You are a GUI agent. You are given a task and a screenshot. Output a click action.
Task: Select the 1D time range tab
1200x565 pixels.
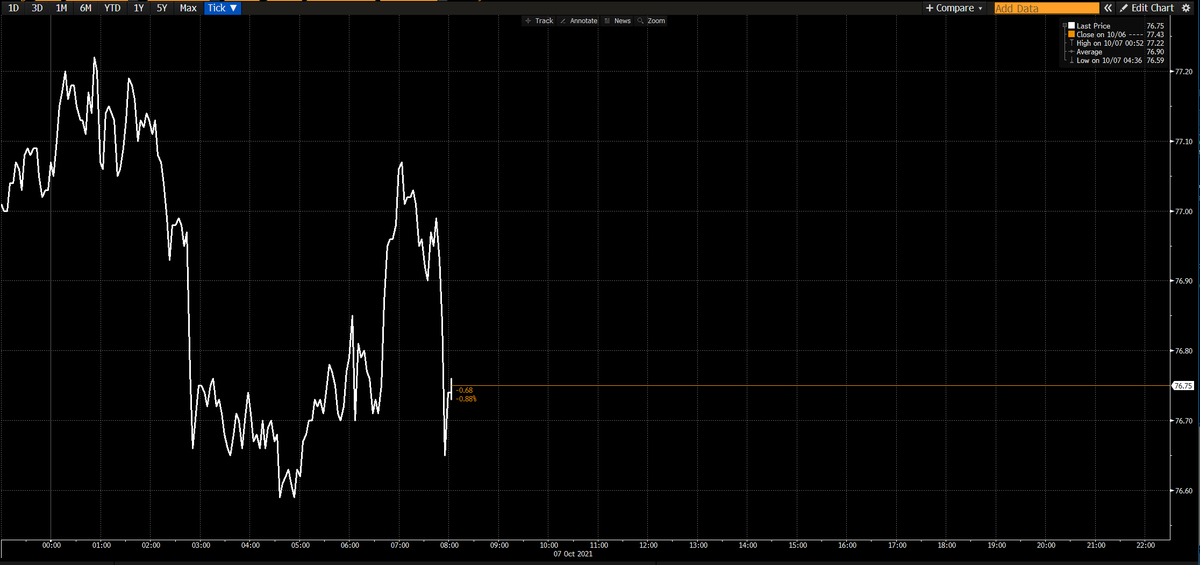pos(13,7)
